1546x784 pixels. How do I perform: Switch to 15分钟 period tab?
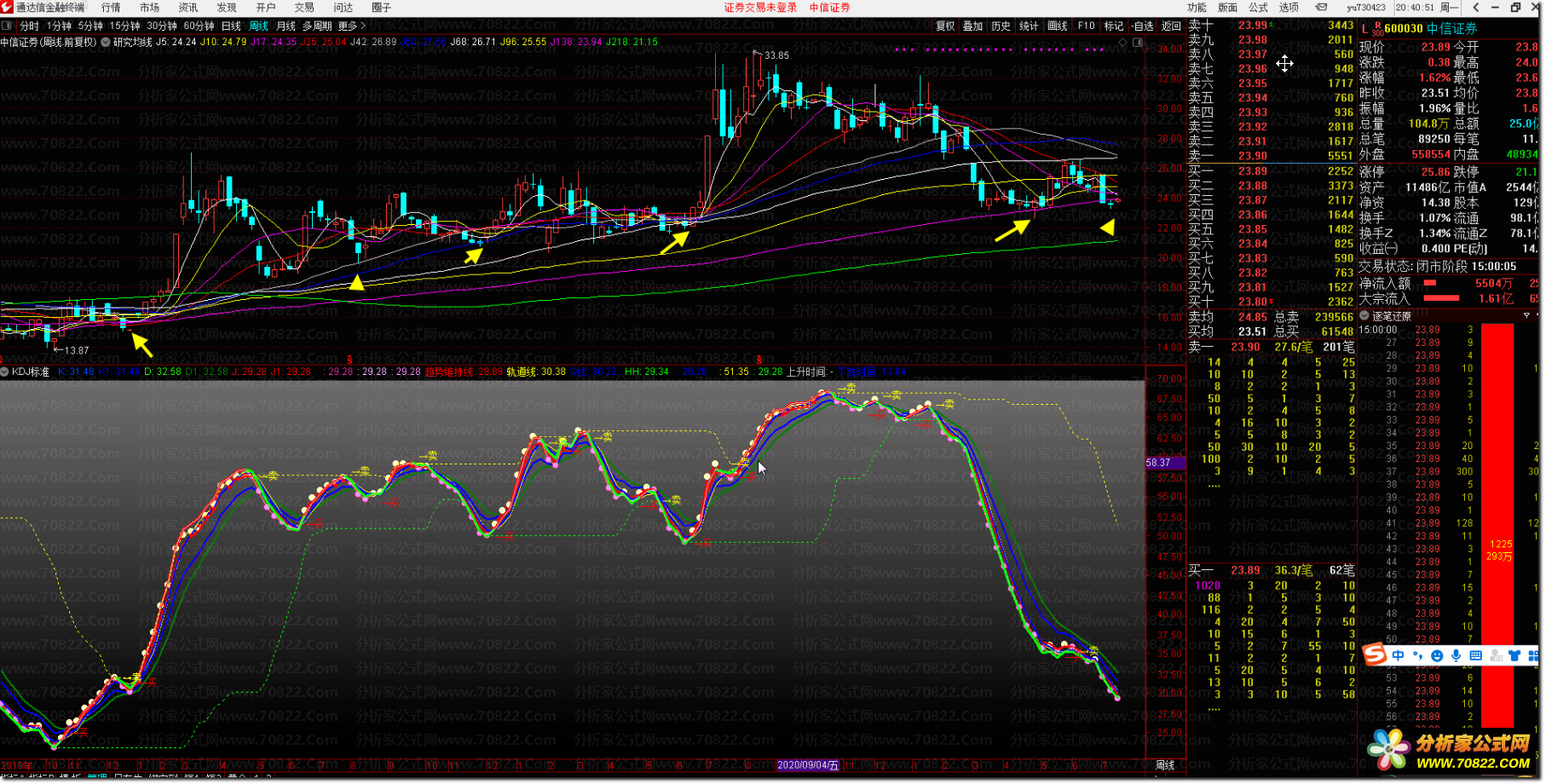click(124, 26)
